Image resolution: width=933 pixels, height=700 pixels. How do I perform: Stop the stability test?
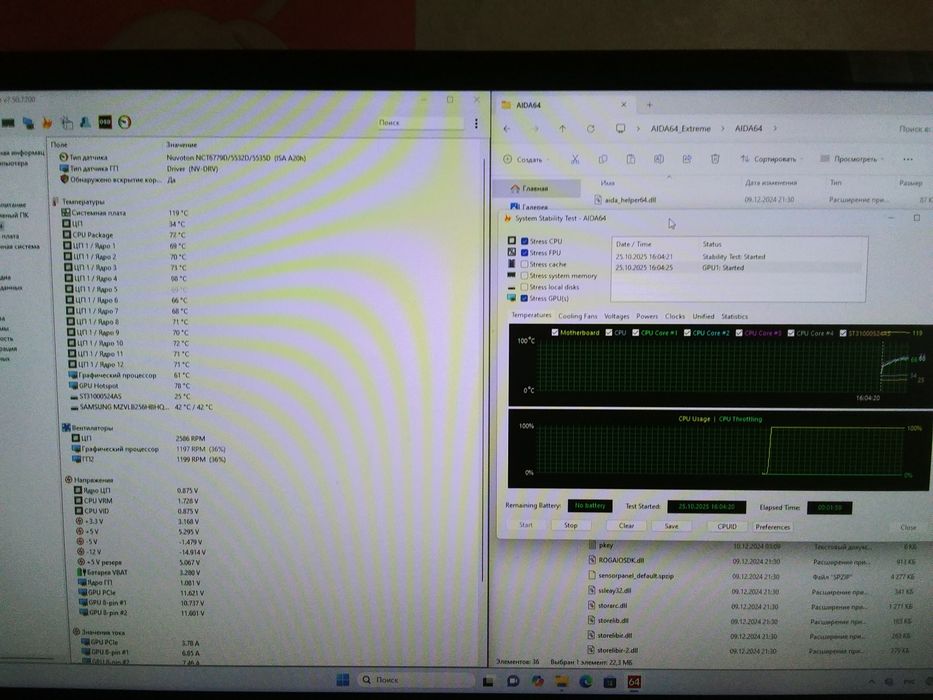coord(571,525)
